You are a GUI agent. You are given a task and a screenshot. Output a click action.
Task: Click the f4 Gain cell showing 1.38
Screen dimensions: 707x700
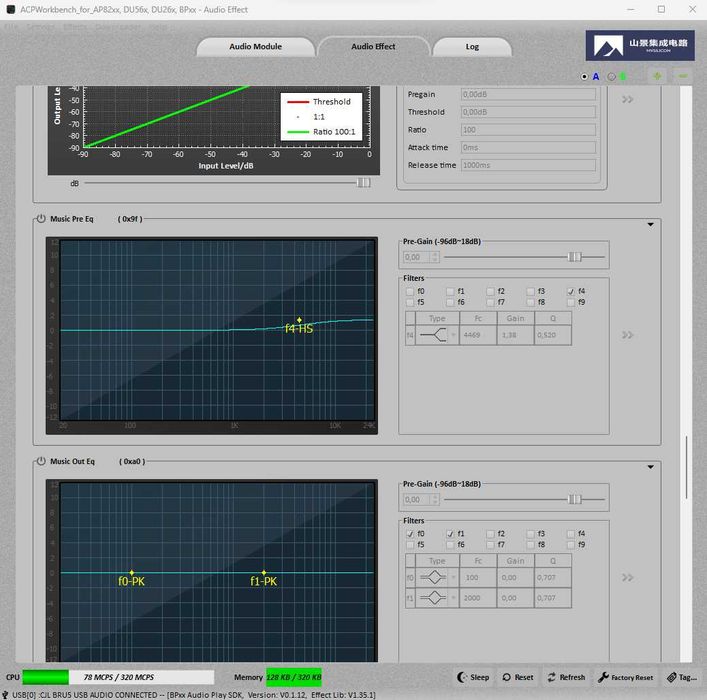515,335
